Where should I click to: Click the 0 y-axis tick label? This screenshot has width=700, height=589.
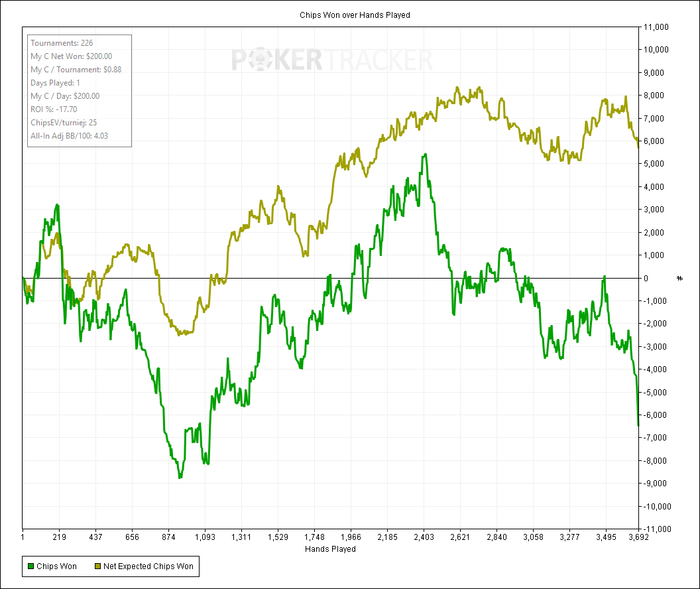(x=646, y=278)
